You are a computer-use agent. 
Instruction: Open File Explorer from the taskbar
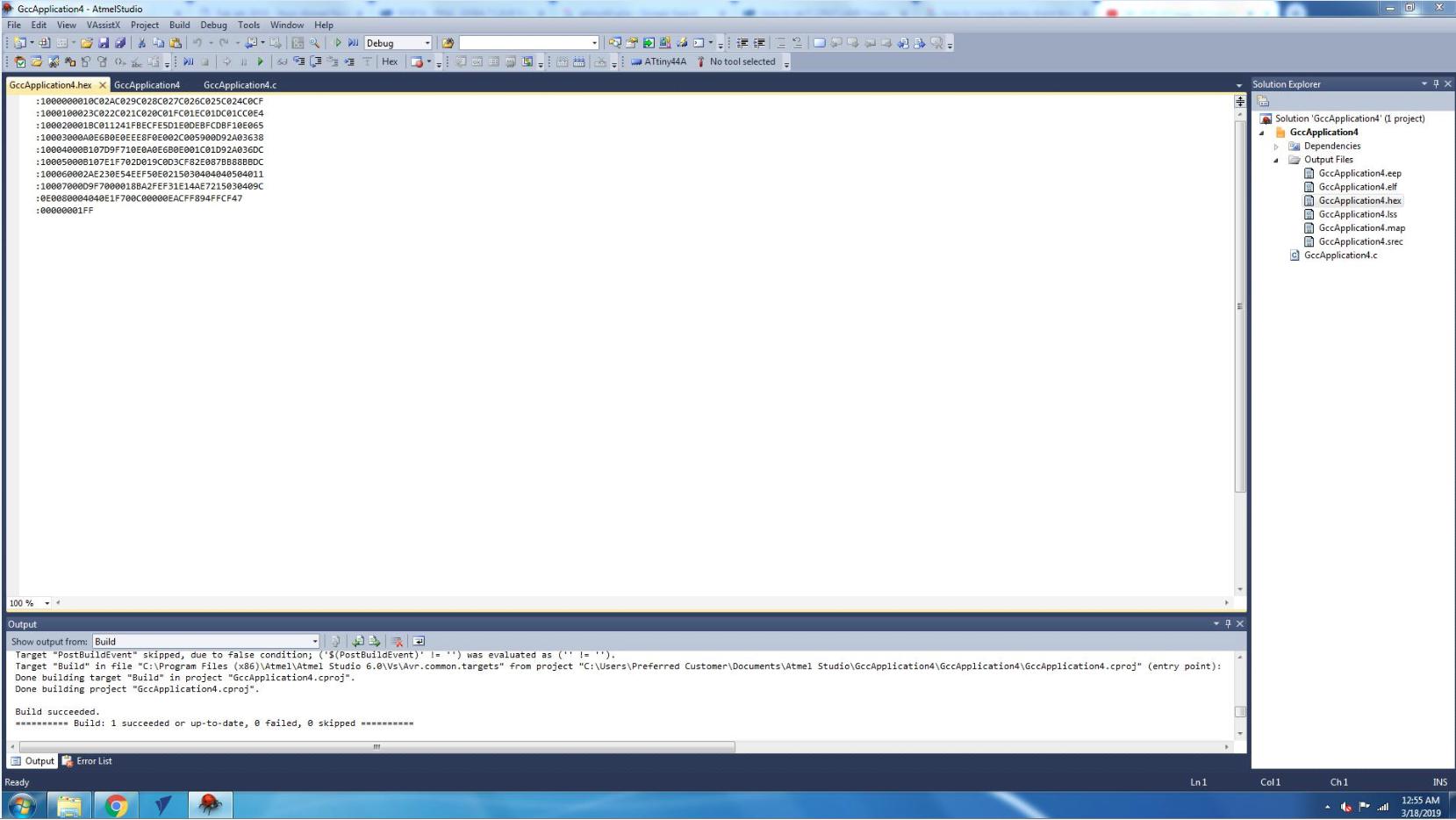click(x=69, y=805)
